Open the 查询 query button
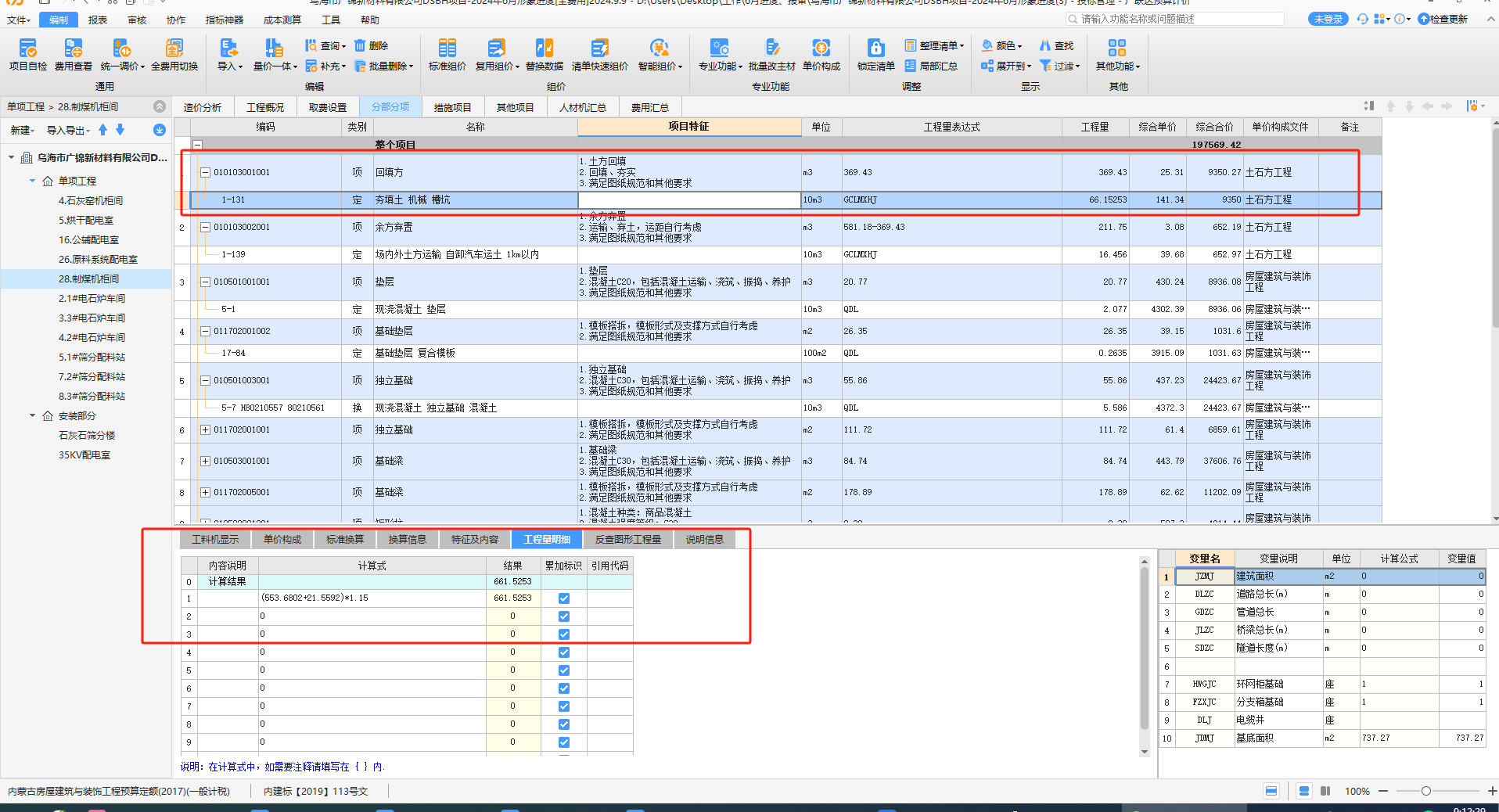1499x812 pixels. pos(325,45)
